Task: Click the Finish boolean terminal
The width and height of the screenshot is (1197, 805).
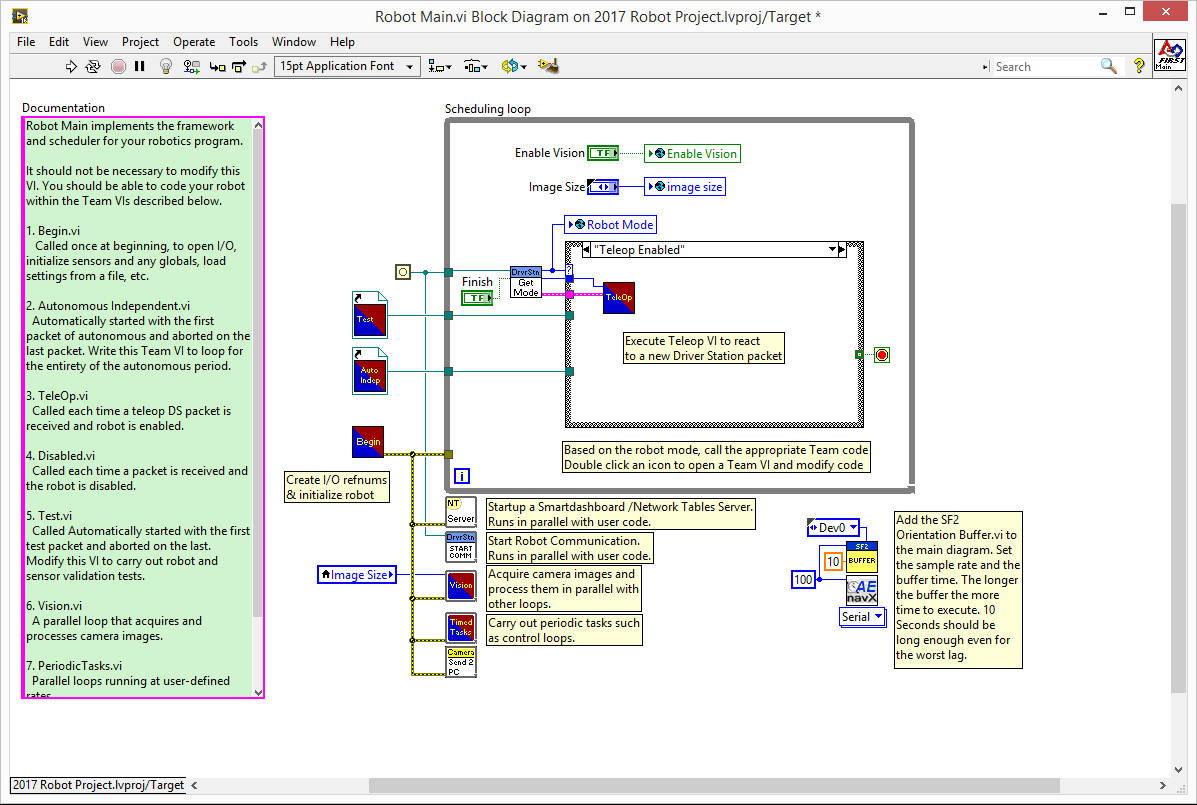Action: click(477, 298)
